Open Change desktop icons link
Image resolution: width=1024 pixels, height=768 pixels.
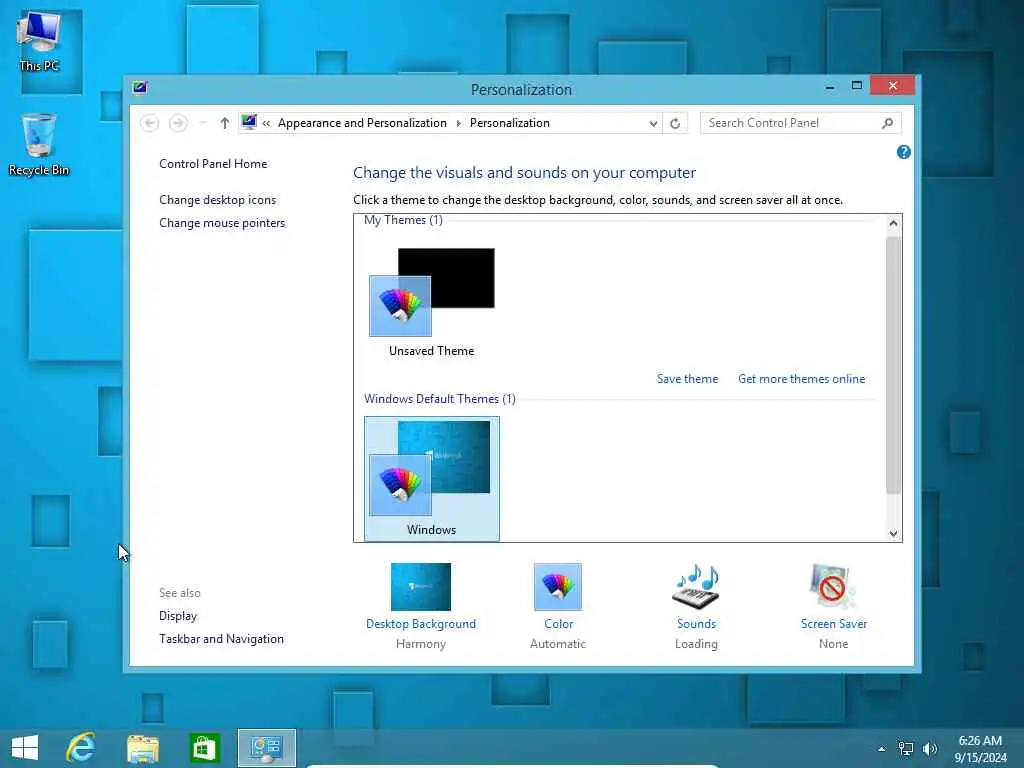[217, 200]
